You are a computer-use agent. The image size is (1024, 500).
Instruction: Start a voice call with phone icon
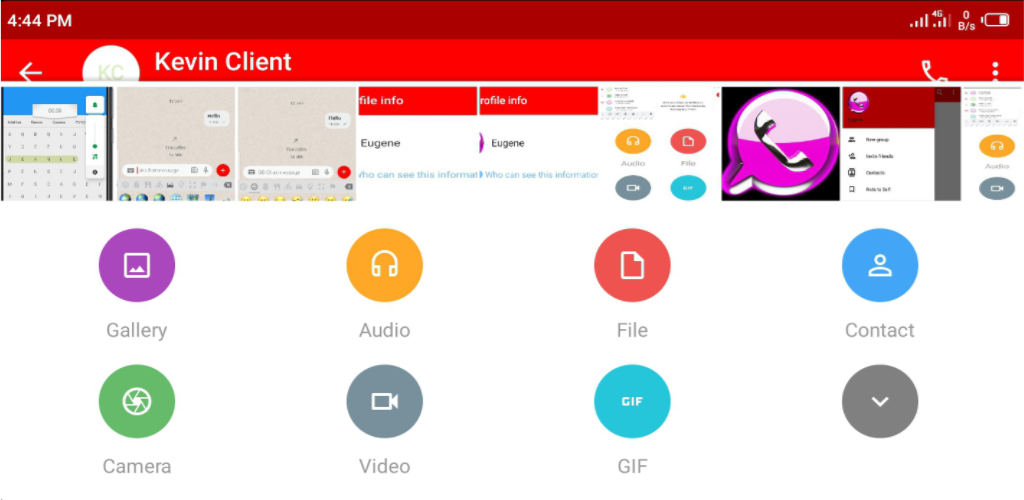(934, 71)
